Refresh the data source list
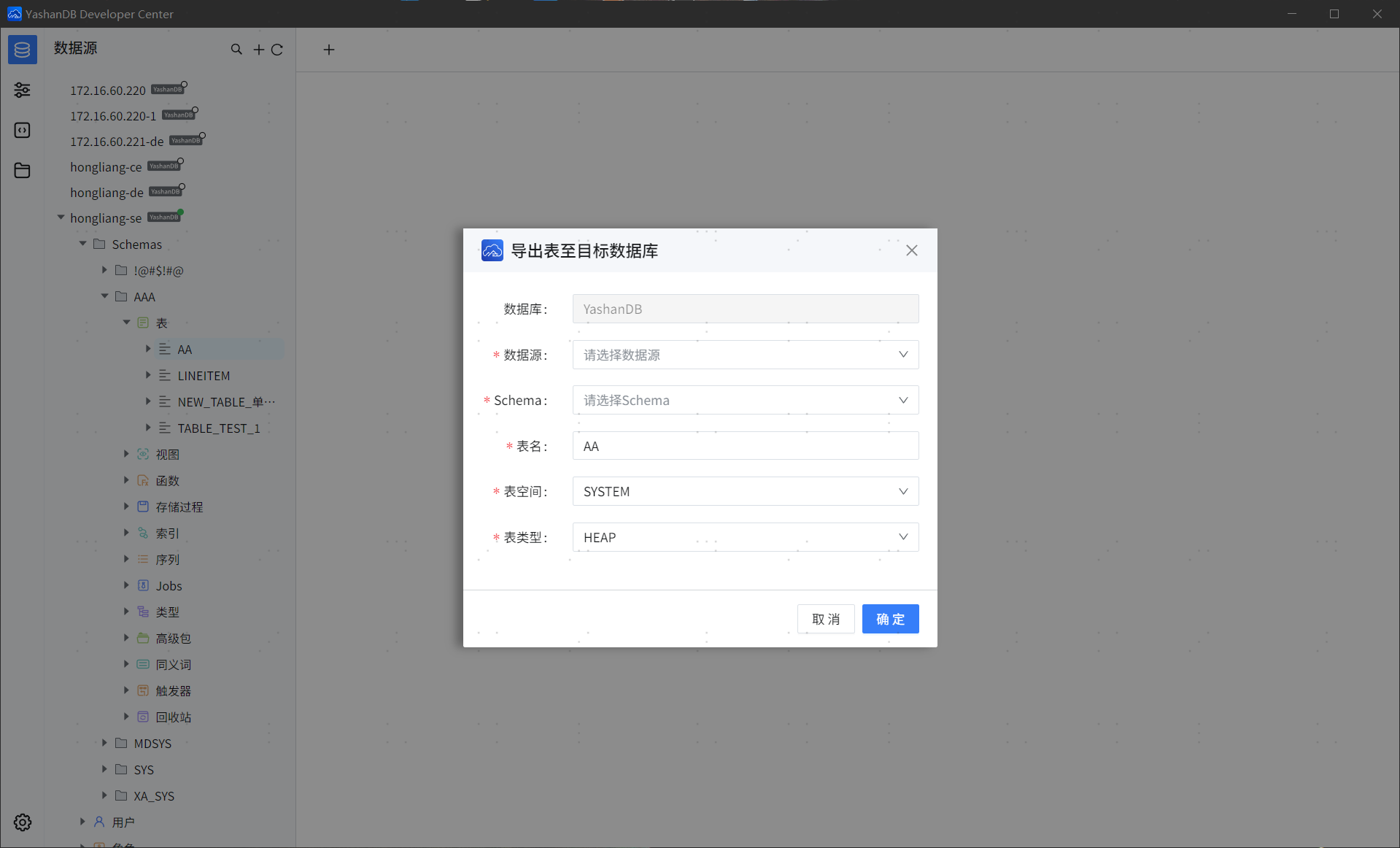1400x848 pixels. pyautogui.click(x=277, y=50)
